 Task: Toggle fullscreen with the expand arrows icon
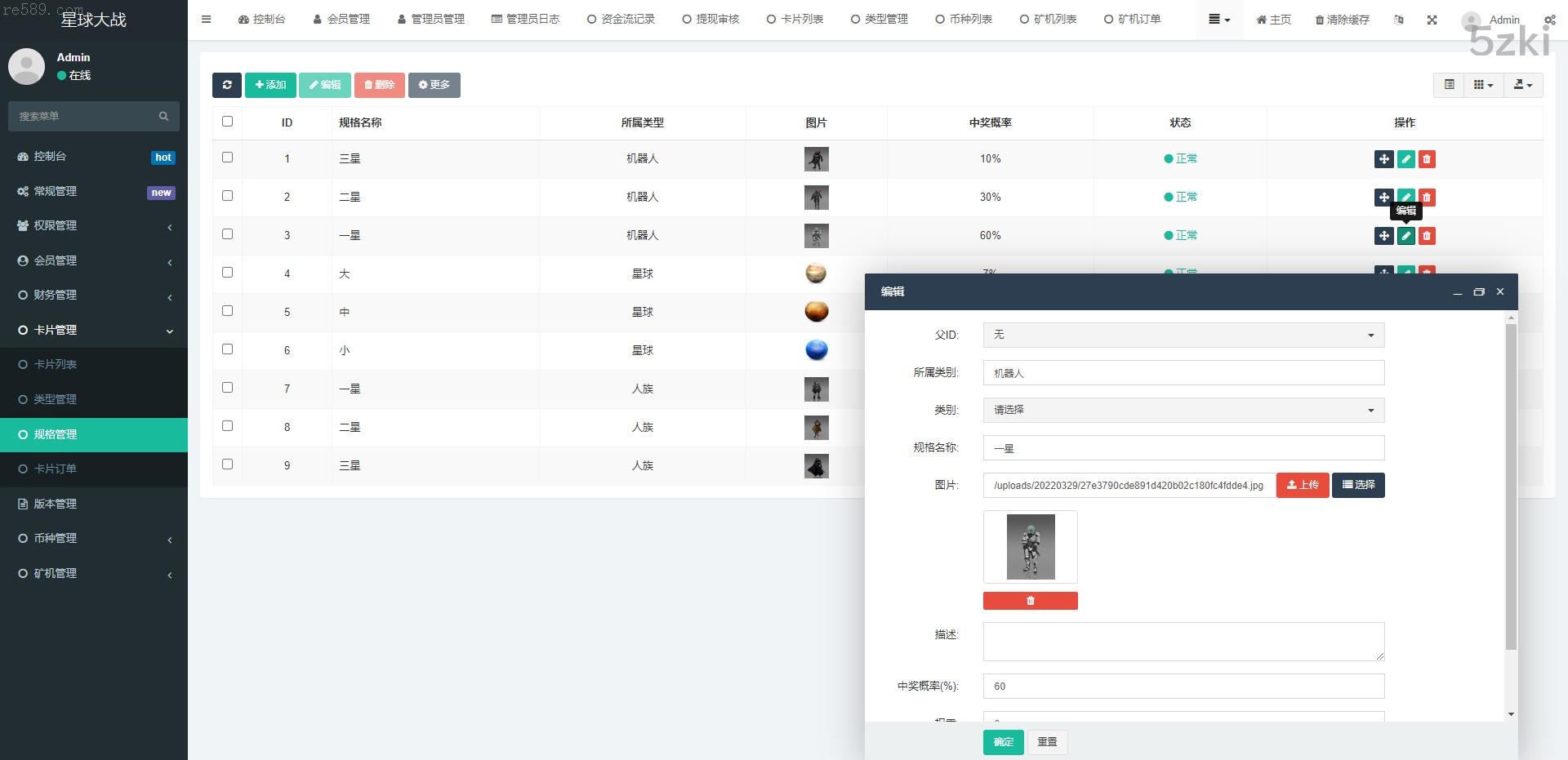coord(1432,20)
